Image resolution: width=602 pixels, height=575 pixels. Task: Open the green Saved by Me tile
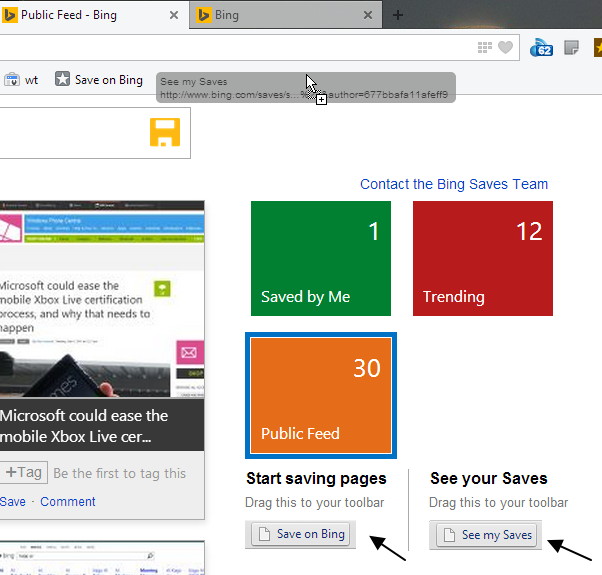[x=321, y=258]
